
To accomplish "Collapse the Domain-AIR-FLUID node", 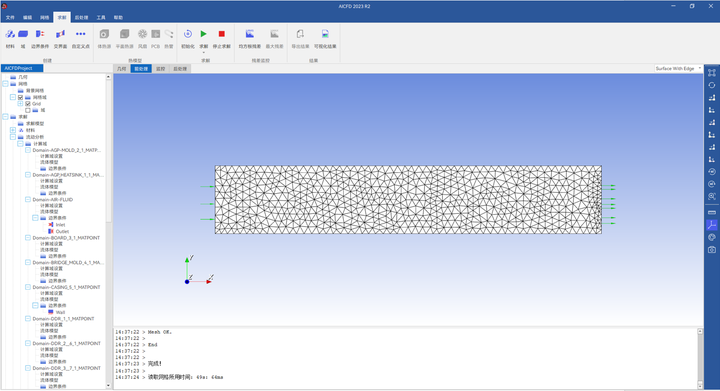I will point(28,200).
